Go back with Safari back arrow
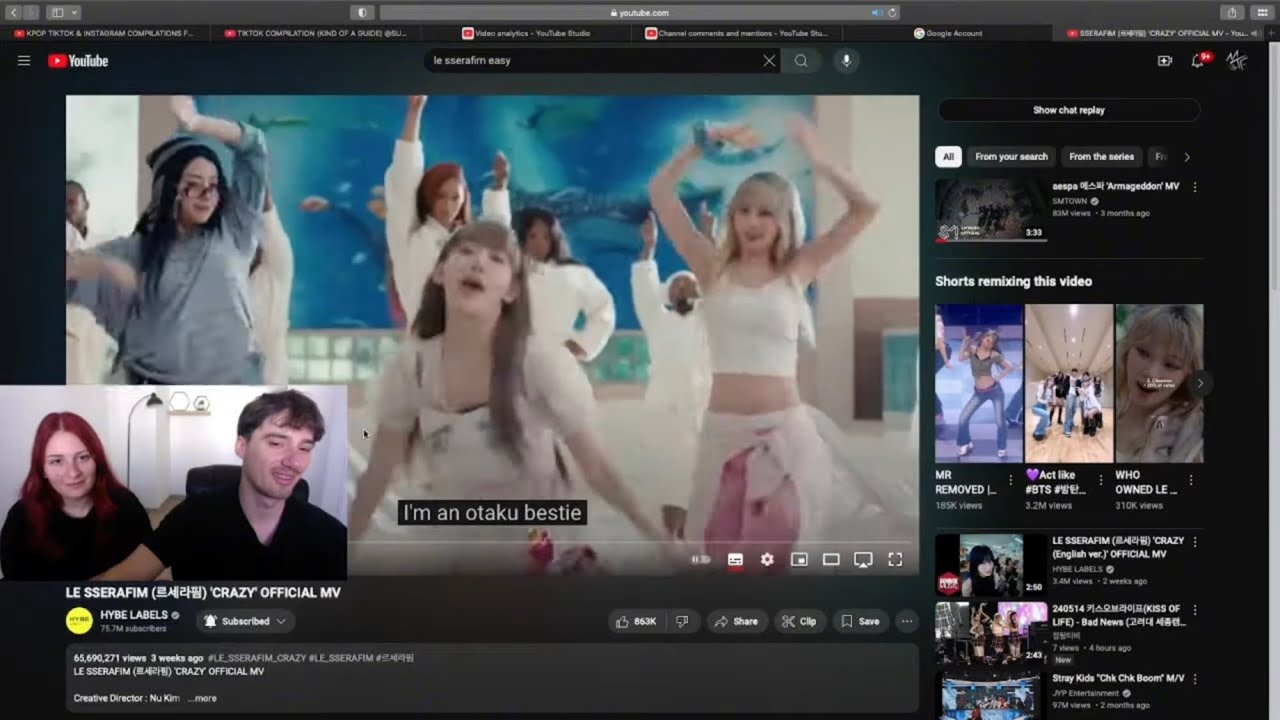 point(15,12)
